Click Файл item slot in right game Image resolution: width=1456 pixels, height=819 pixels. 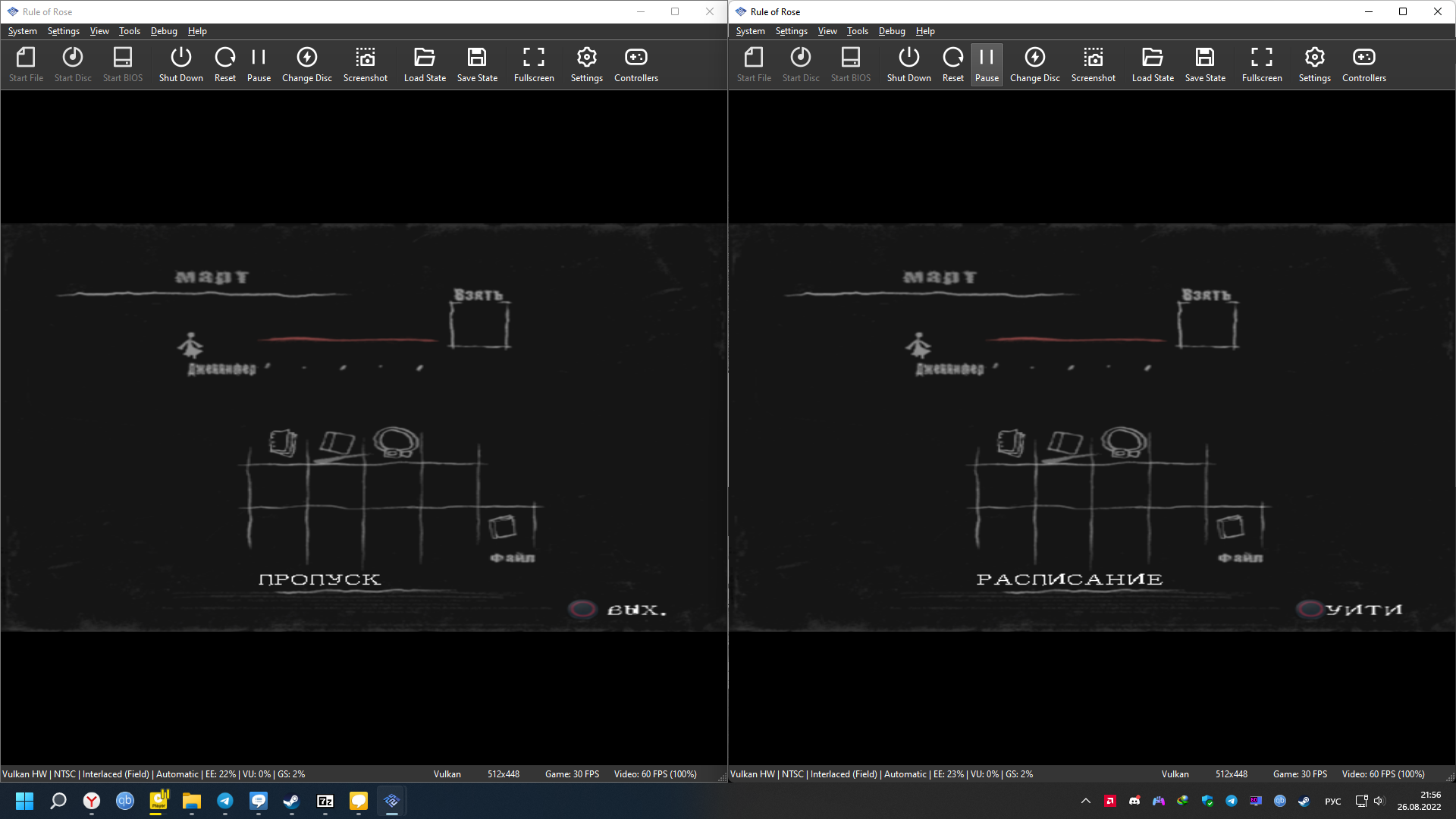pyautogui.click(x=1232, y=526)
